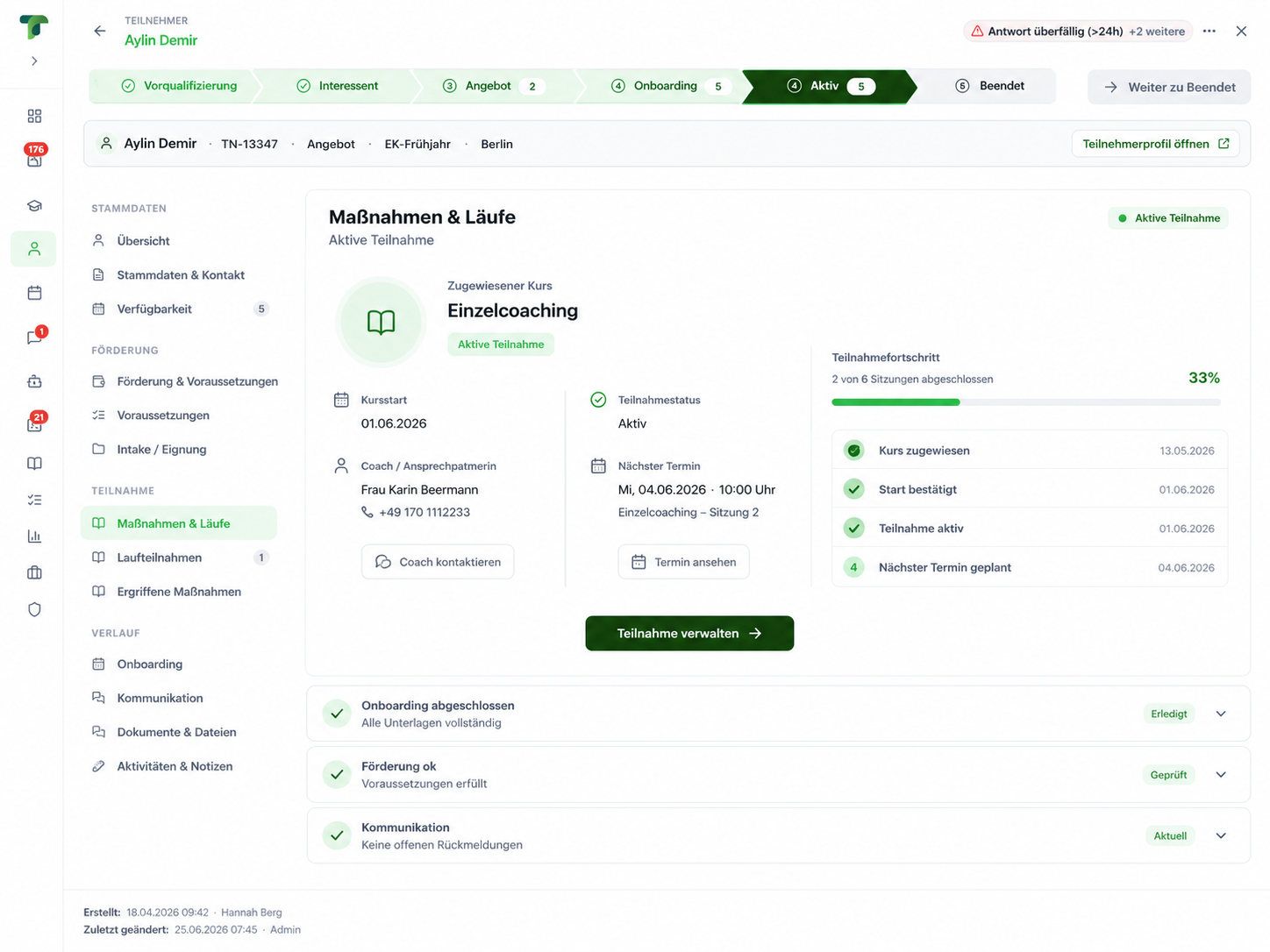Open Förderung & Voraussetzungen entry

coord(185,381)
